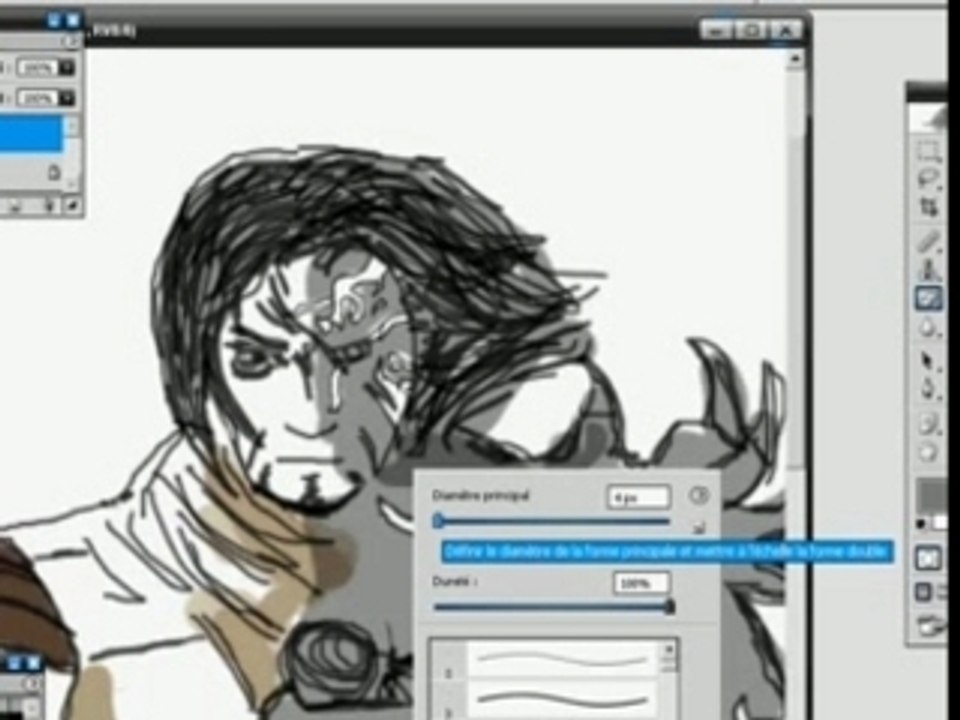This screenshot has width=960, height=720.
Task: Click the Dureté slider handle
Action: point(670,607)
